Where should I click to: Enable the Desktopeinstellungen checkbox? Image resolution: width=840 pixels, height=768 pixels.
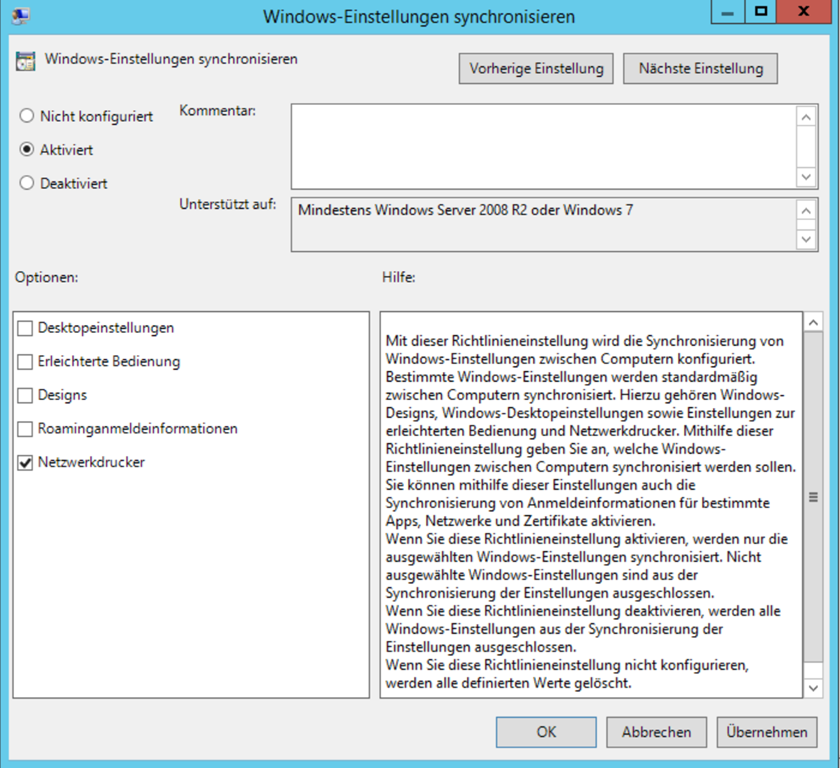pos(26,328)
